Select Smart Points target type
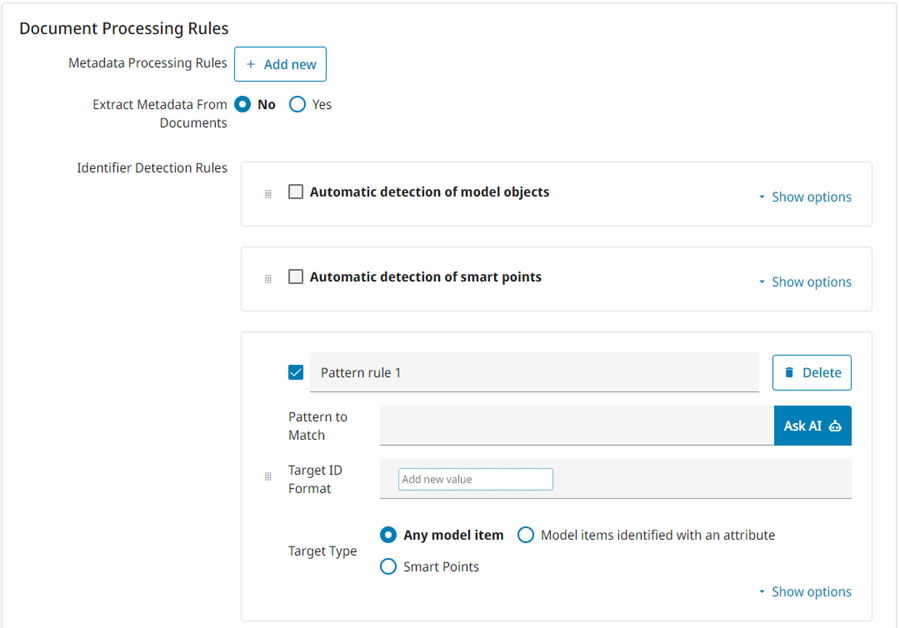Viewport: 900px width, 628px height. 389,567
